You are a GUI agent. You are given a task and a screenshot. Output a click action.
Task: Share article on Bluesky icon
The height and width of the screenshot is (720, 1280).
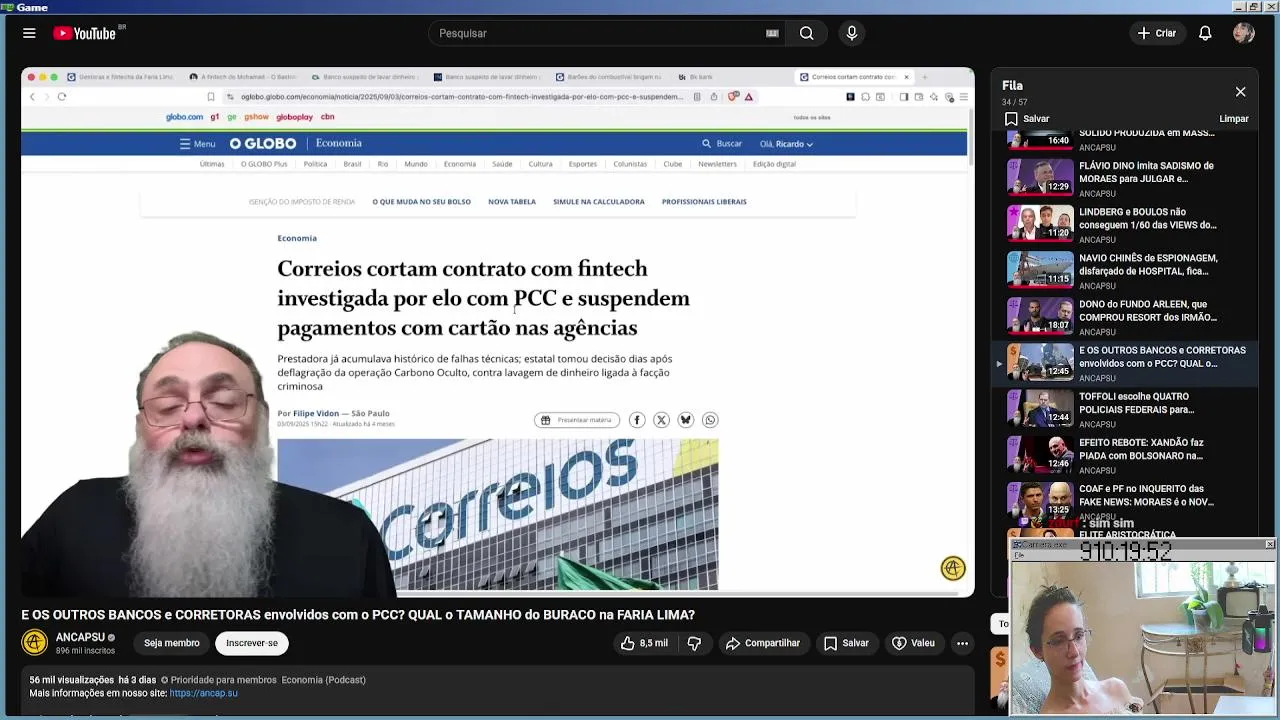coord(685,420)
